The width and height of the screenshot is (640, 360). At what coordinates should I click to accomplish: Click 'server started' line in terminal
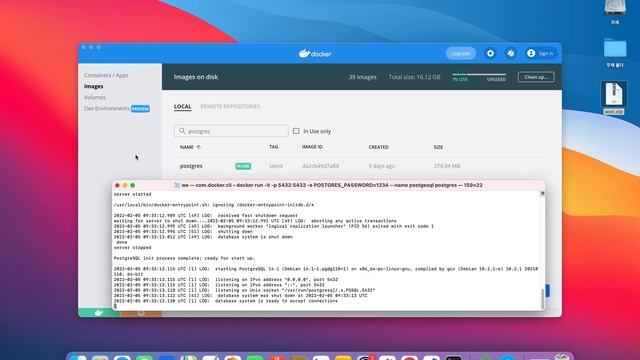(133, 194)
